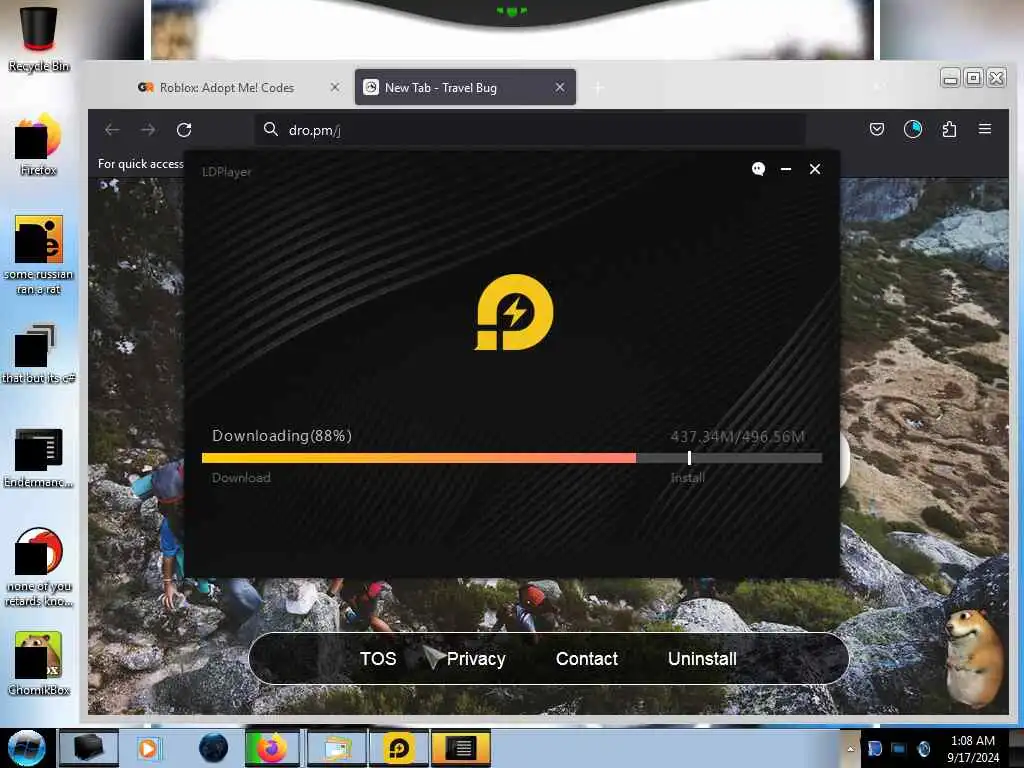This screenshot has width=1024, height=768.
Task: Minimize the LDPlayer installer window
Action: [x=786, y=169]
